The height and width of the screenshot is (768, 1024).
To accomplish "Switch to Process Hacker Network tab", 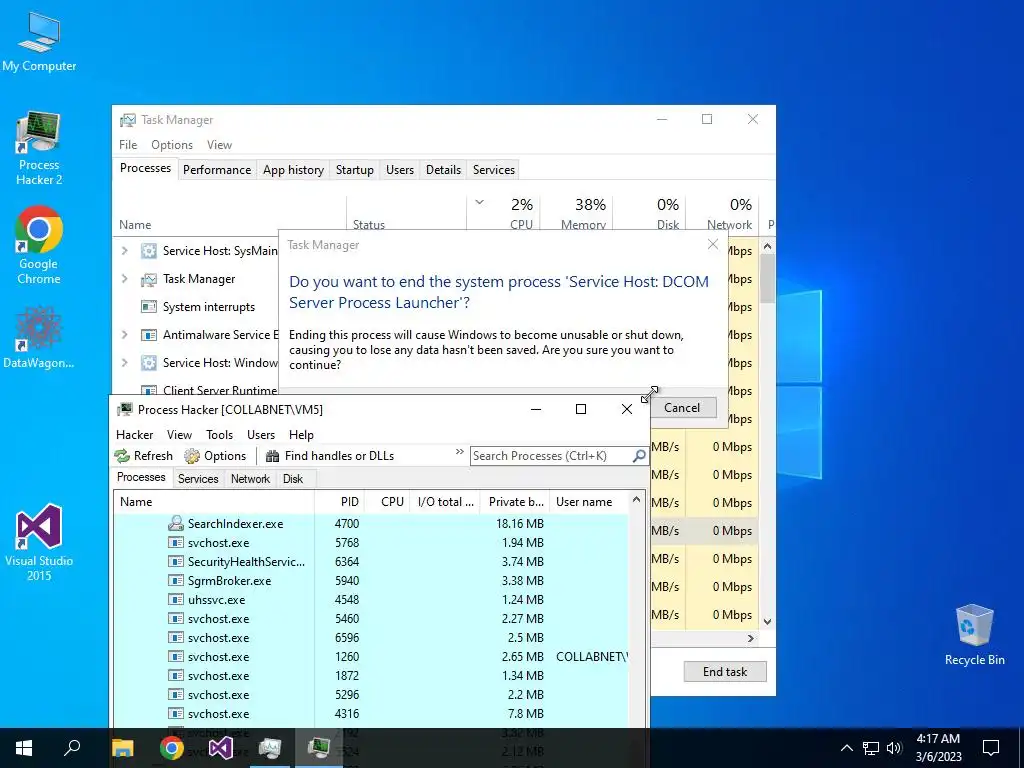I will 250,479.
